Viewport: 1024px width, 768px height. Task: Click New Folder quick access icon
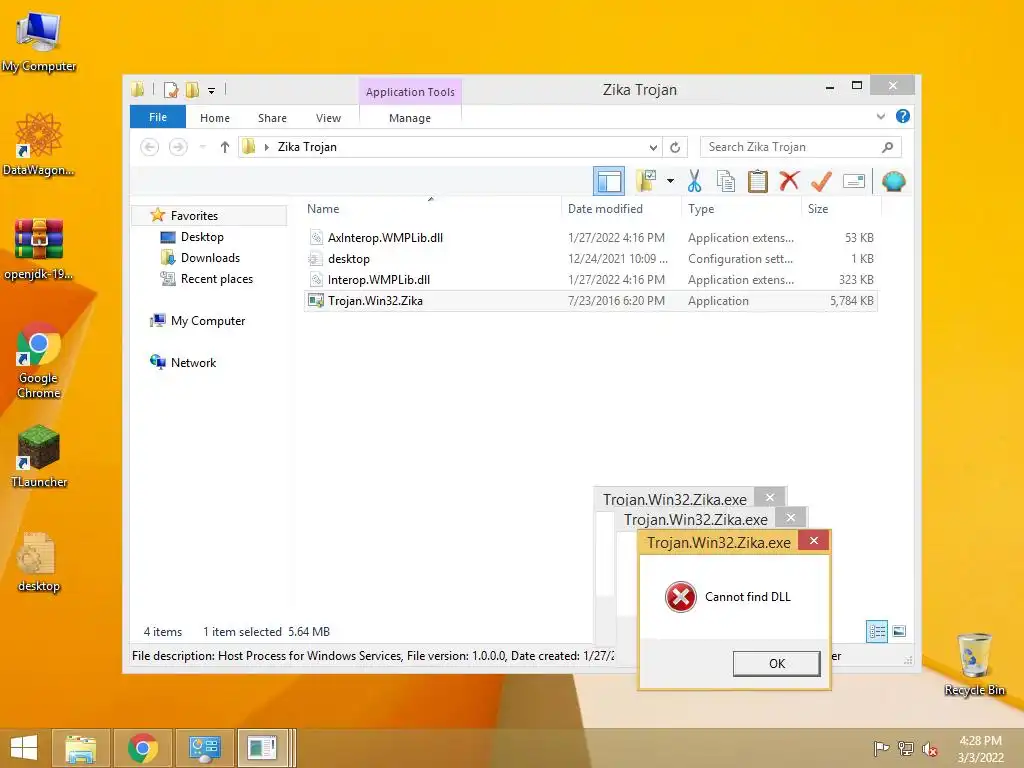click(192, 90)
